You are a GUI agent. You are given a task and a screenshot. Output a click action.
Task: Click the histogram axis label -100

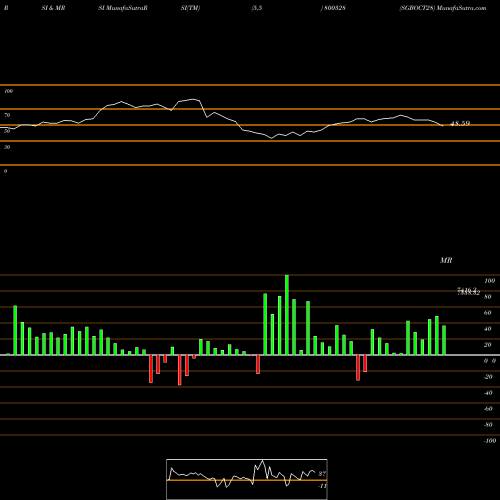[x=490, y=441]
